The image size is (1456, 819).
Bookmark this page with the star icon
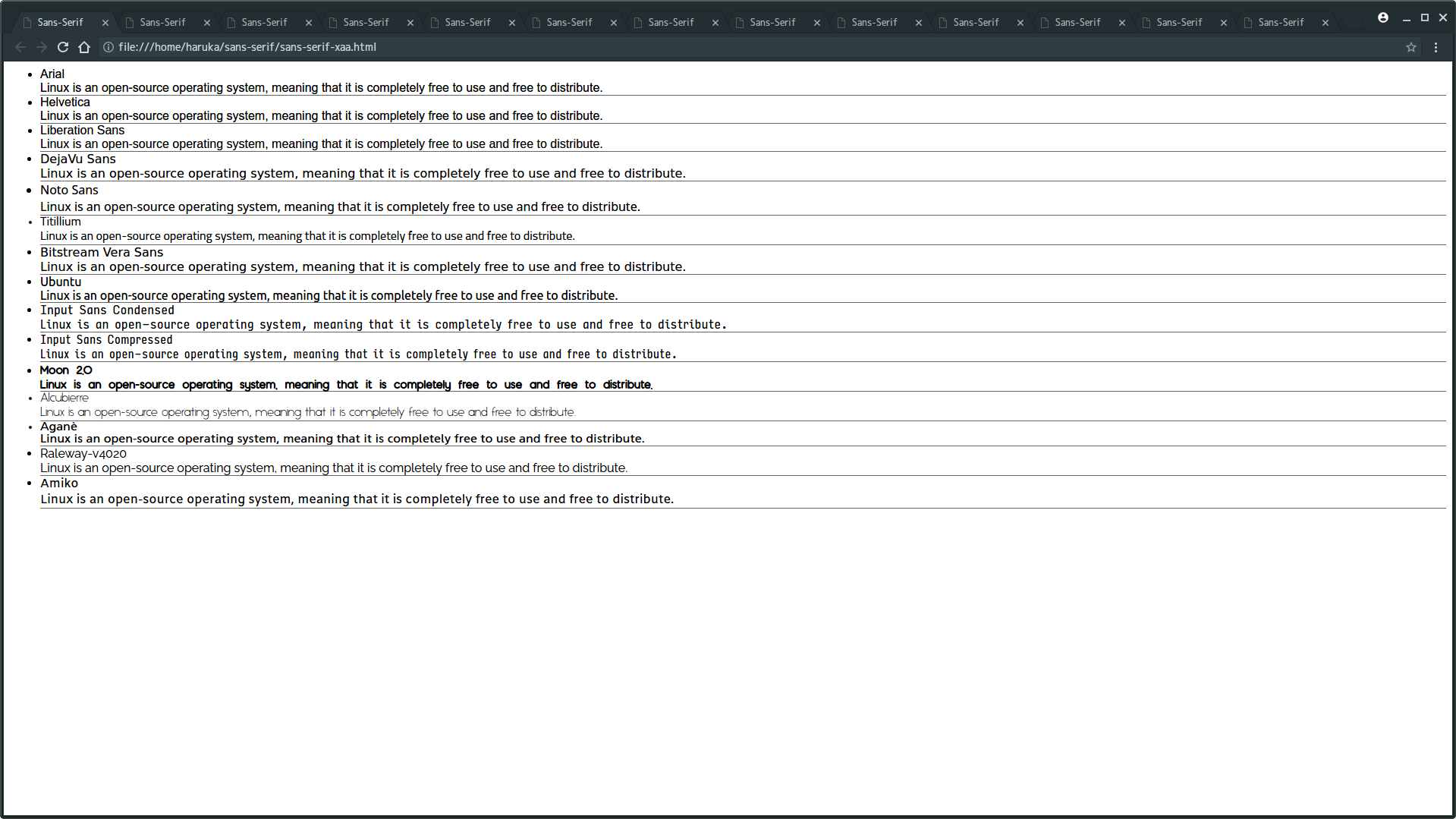(x=1411, y=47)
